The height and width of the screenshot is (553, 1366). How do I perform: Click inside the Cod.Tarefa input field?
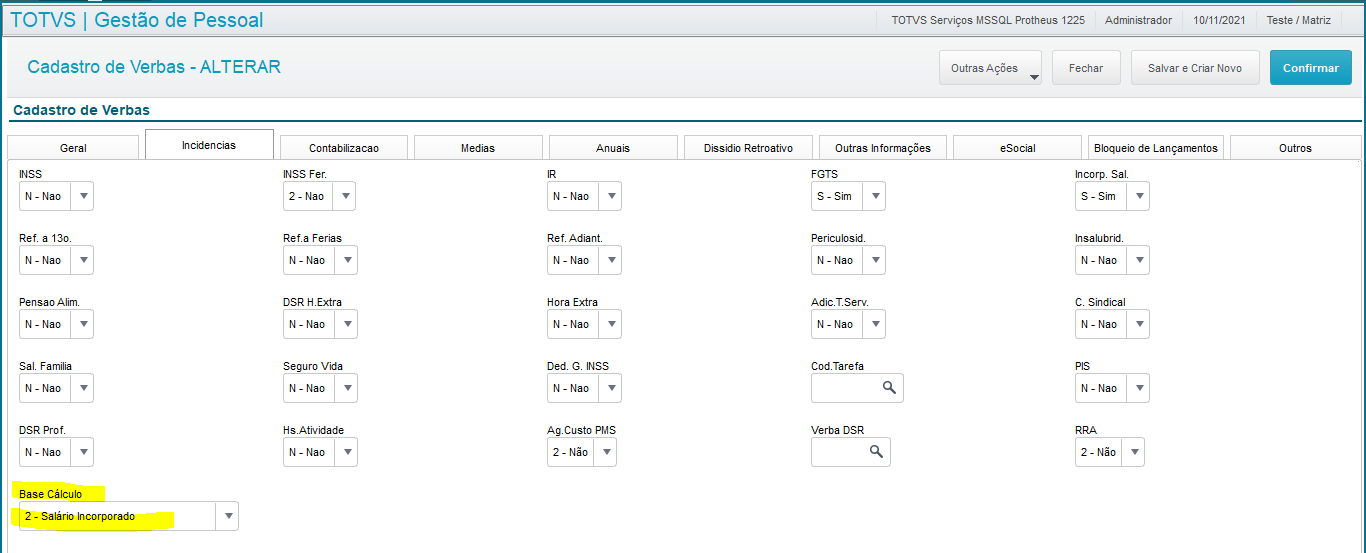click(857, 388)
